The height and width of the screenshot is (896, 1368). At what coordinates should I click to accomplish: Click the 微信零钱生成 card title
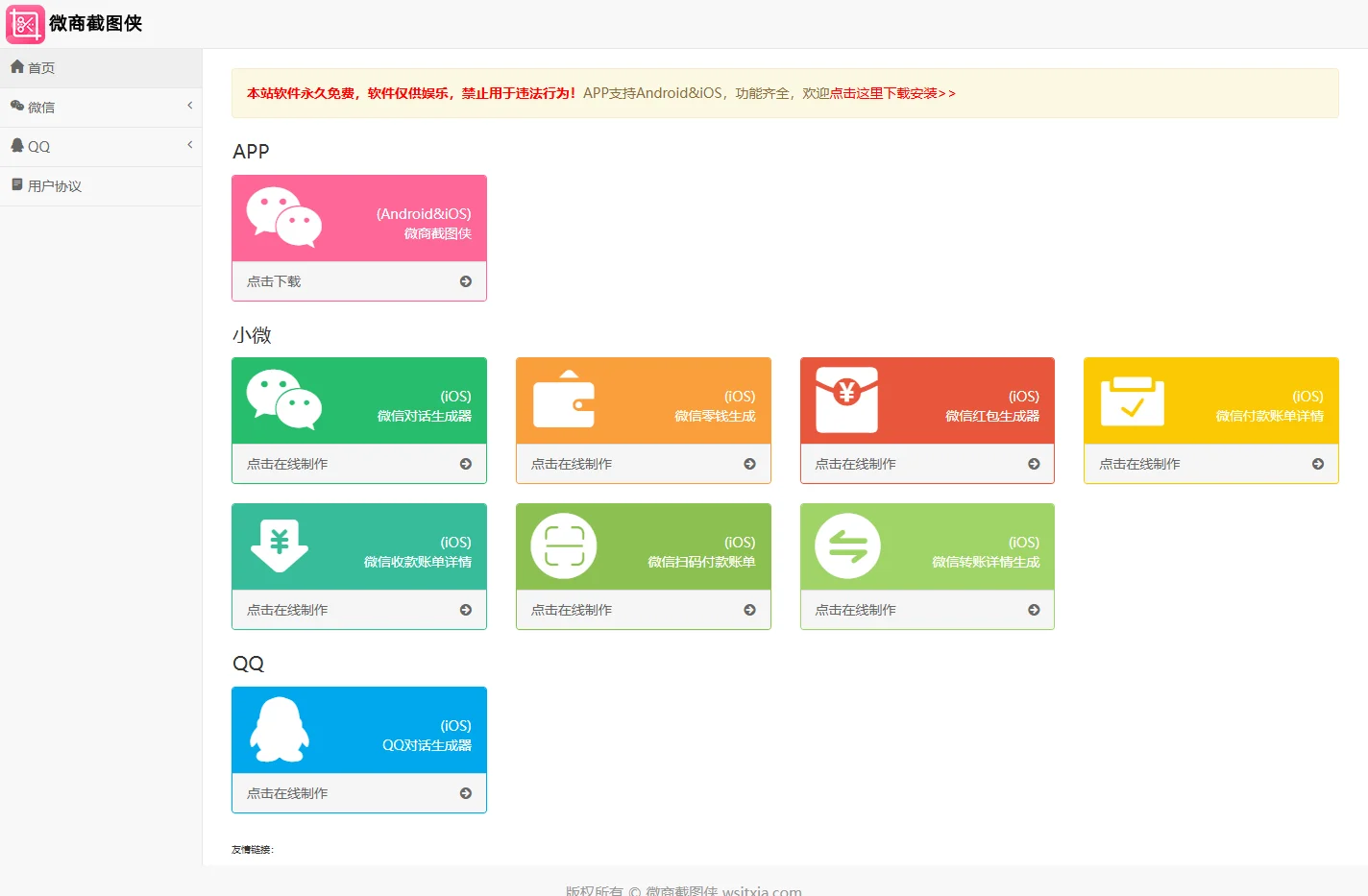715,416
